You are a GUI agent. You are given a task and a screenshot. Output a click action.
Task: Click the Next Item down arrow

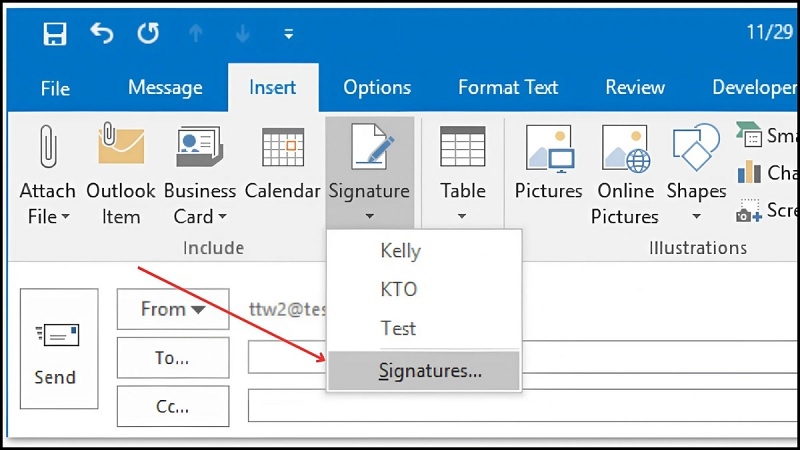point(243,34)
